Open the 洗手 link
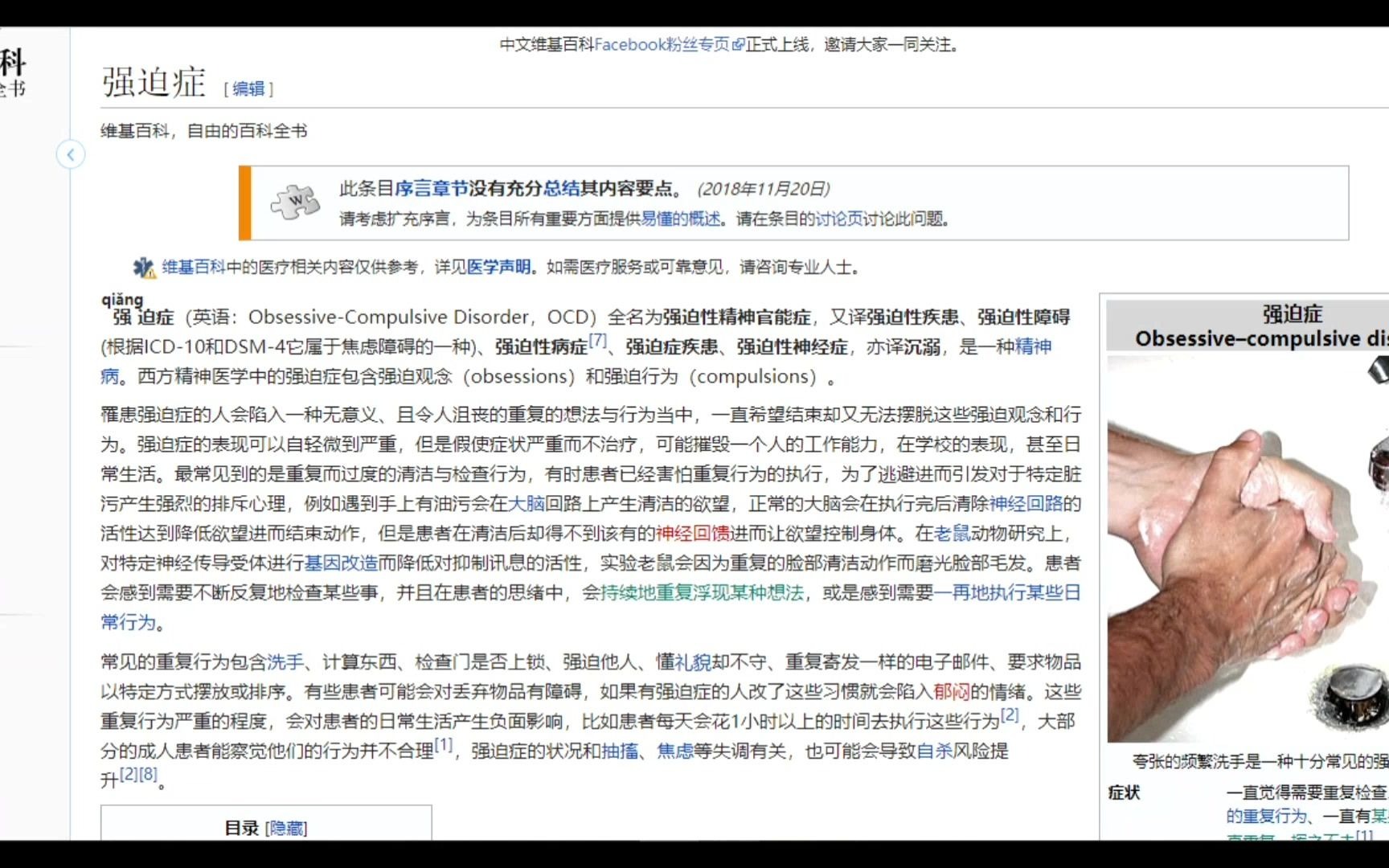This screenshot has width=1389, height=868. click(x=285, y=662)
